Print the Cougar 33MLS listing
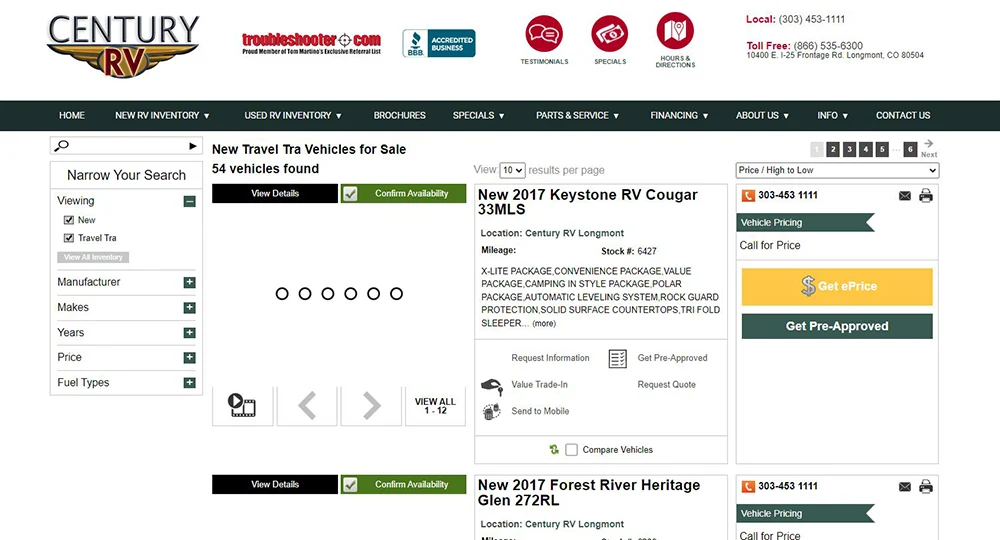The width and height of the screenshot is (1000, 540). click(x=925, y=196)
